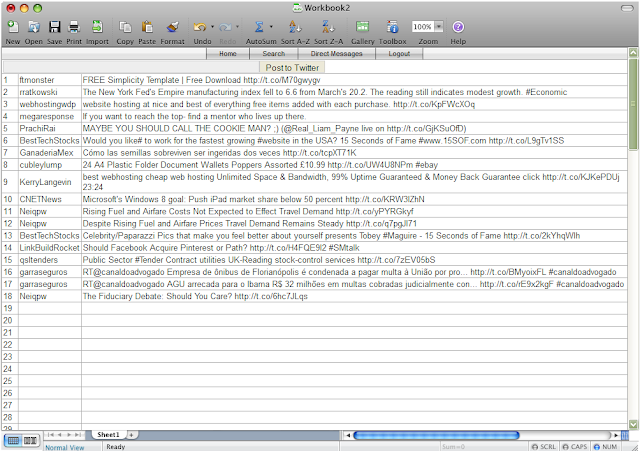Click the add sheet plus tab
Viewport: 640px width, 451px height.
pyautogui.click(x=131, y=435)
